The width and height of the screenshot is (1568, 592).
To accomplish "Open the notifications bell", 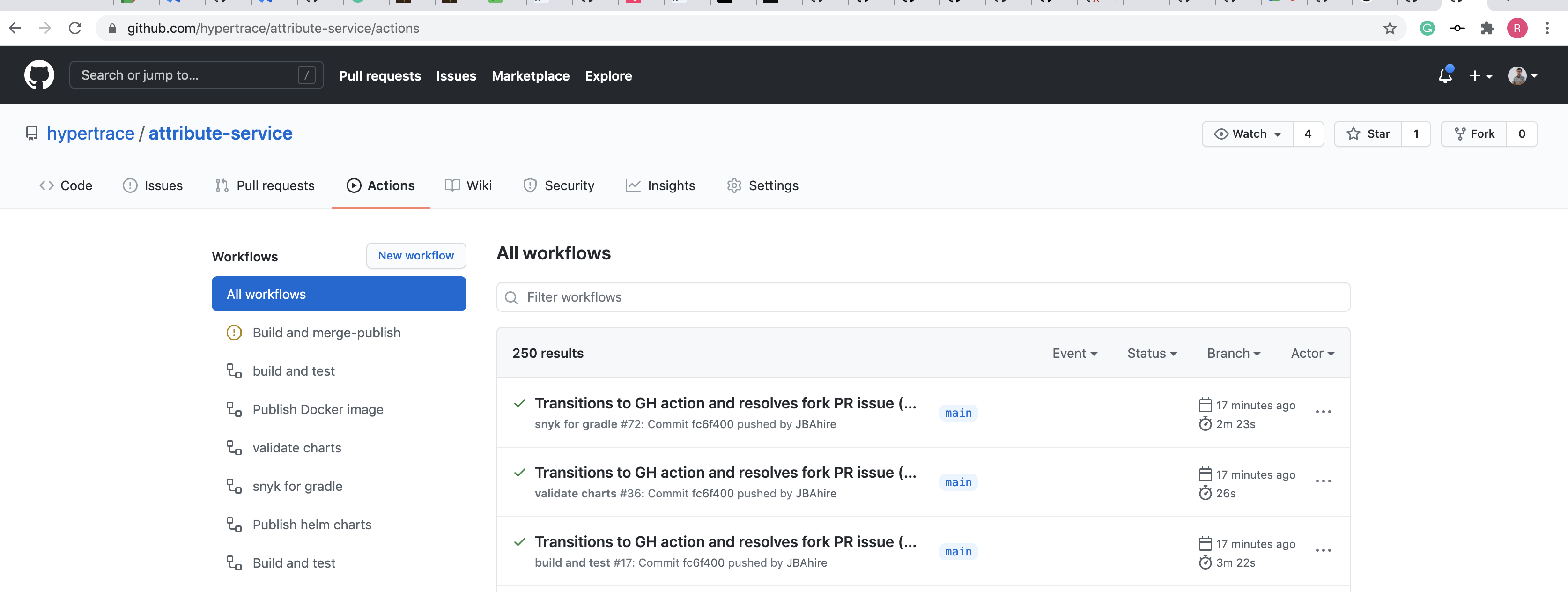I will pos(1445,75).
